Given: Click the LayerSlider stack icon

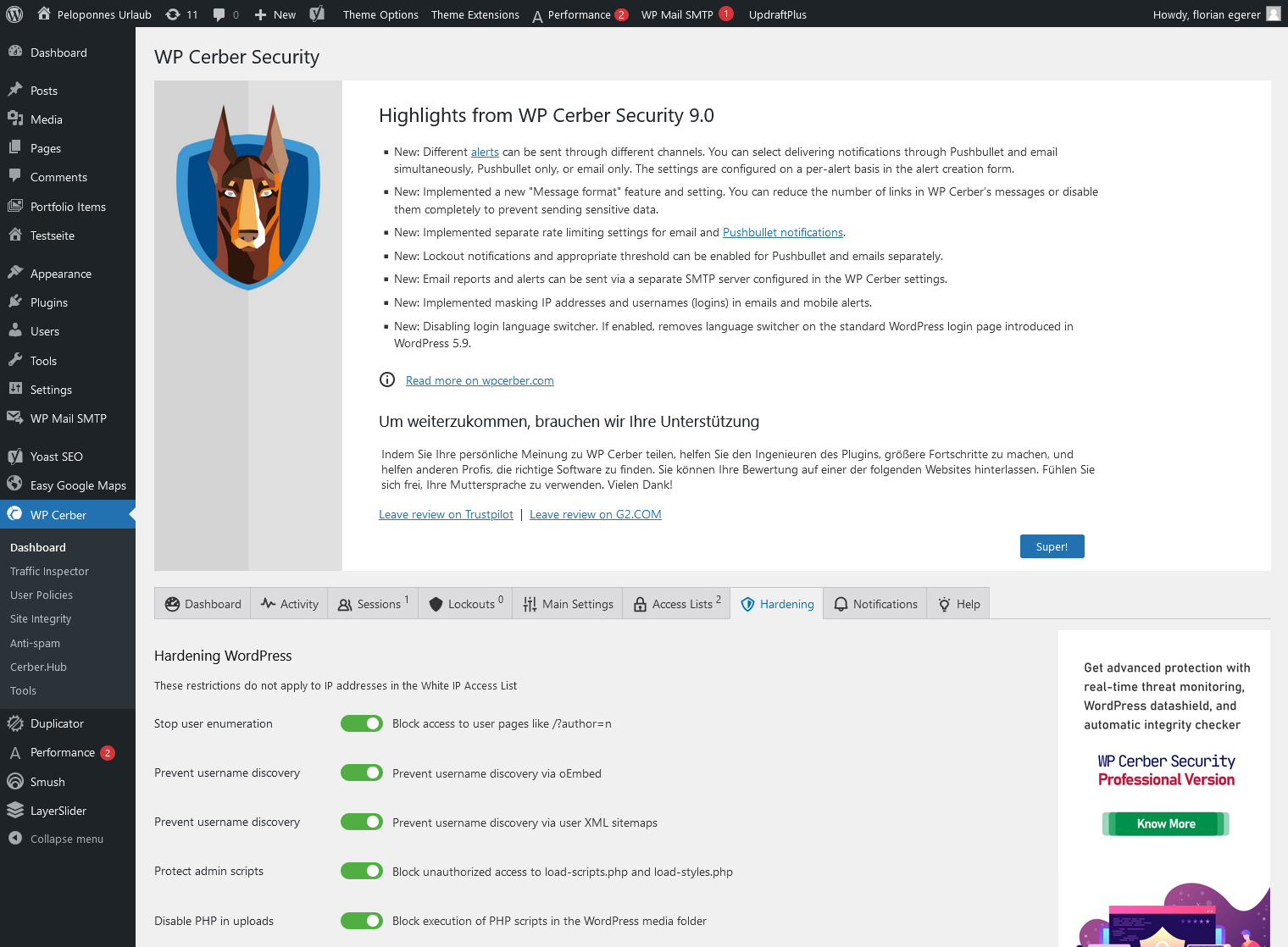Looking at the screenshot, I should (x=15, y=810).
